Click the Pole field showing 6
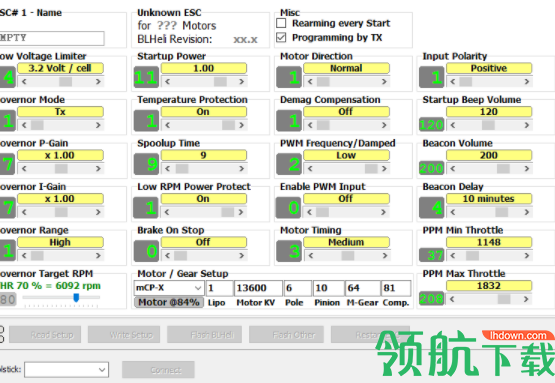This screenshot has width=555, height=383. tap(298, 288)
